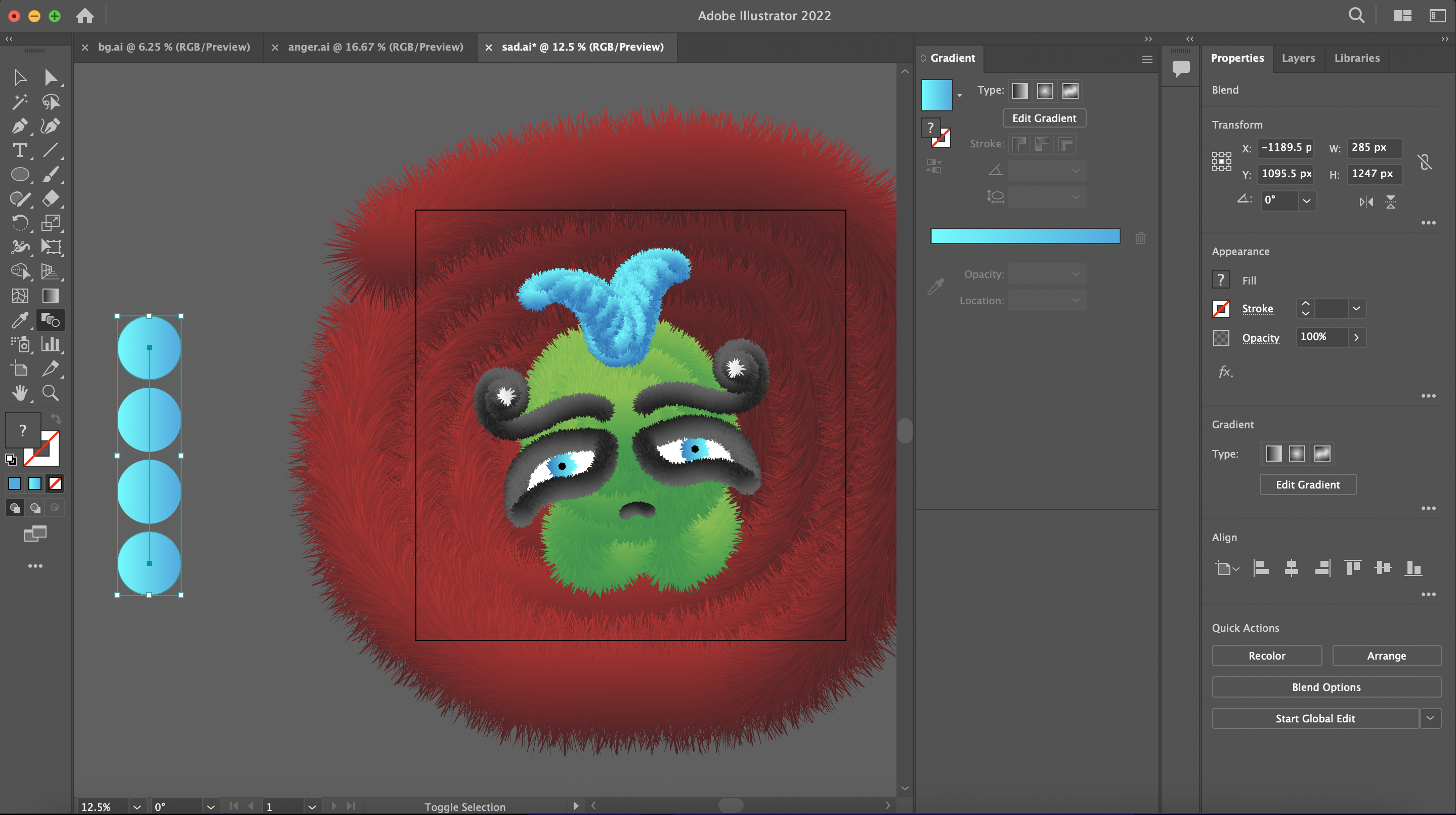Select the Pen tool
The width and height of the screenshot is (1456, 815).
(20, 126)
